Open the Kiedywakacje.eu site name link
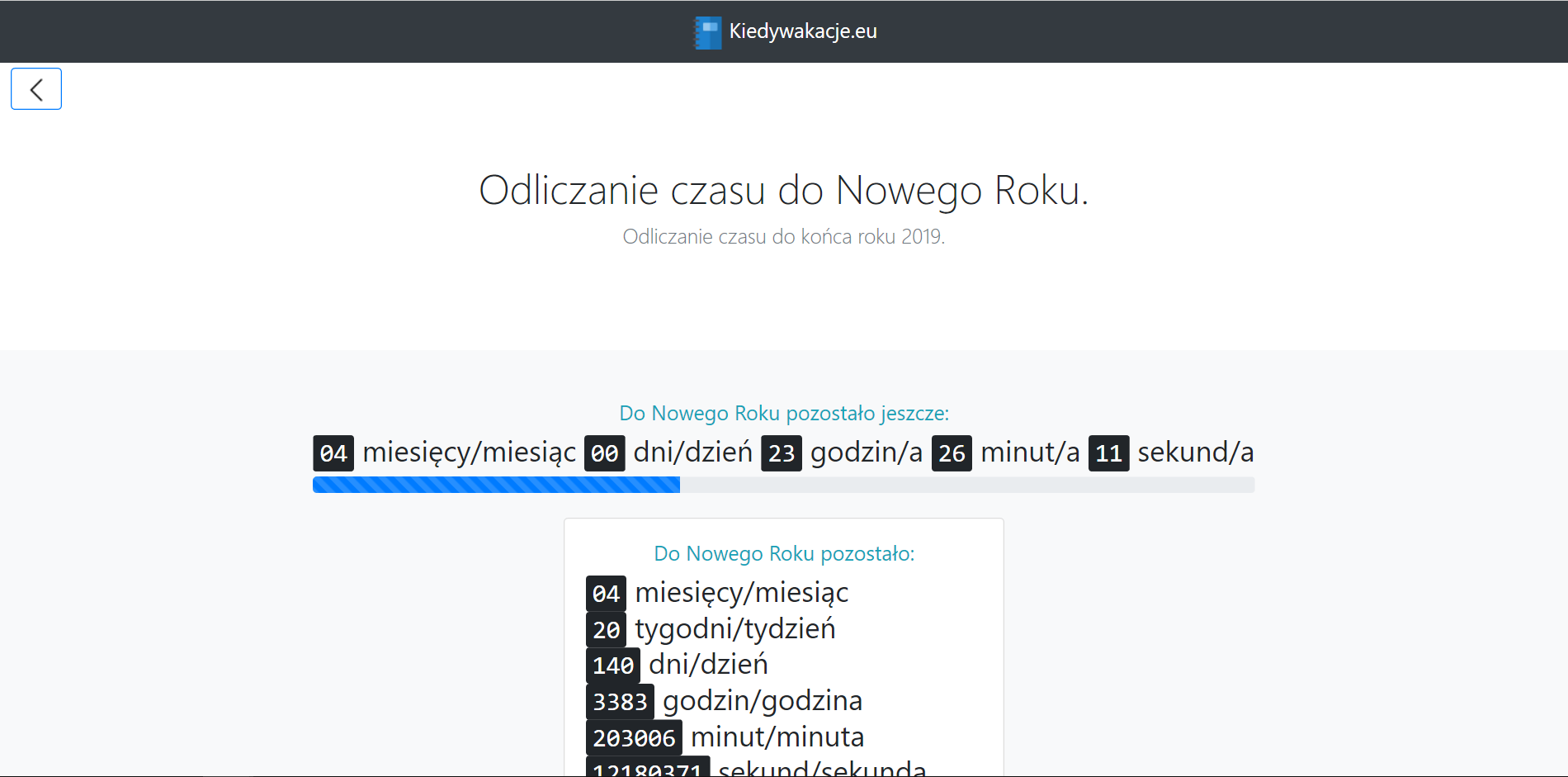Image resolution: width=1568 pixels, height=777 pixels. [x=802, y=31]
